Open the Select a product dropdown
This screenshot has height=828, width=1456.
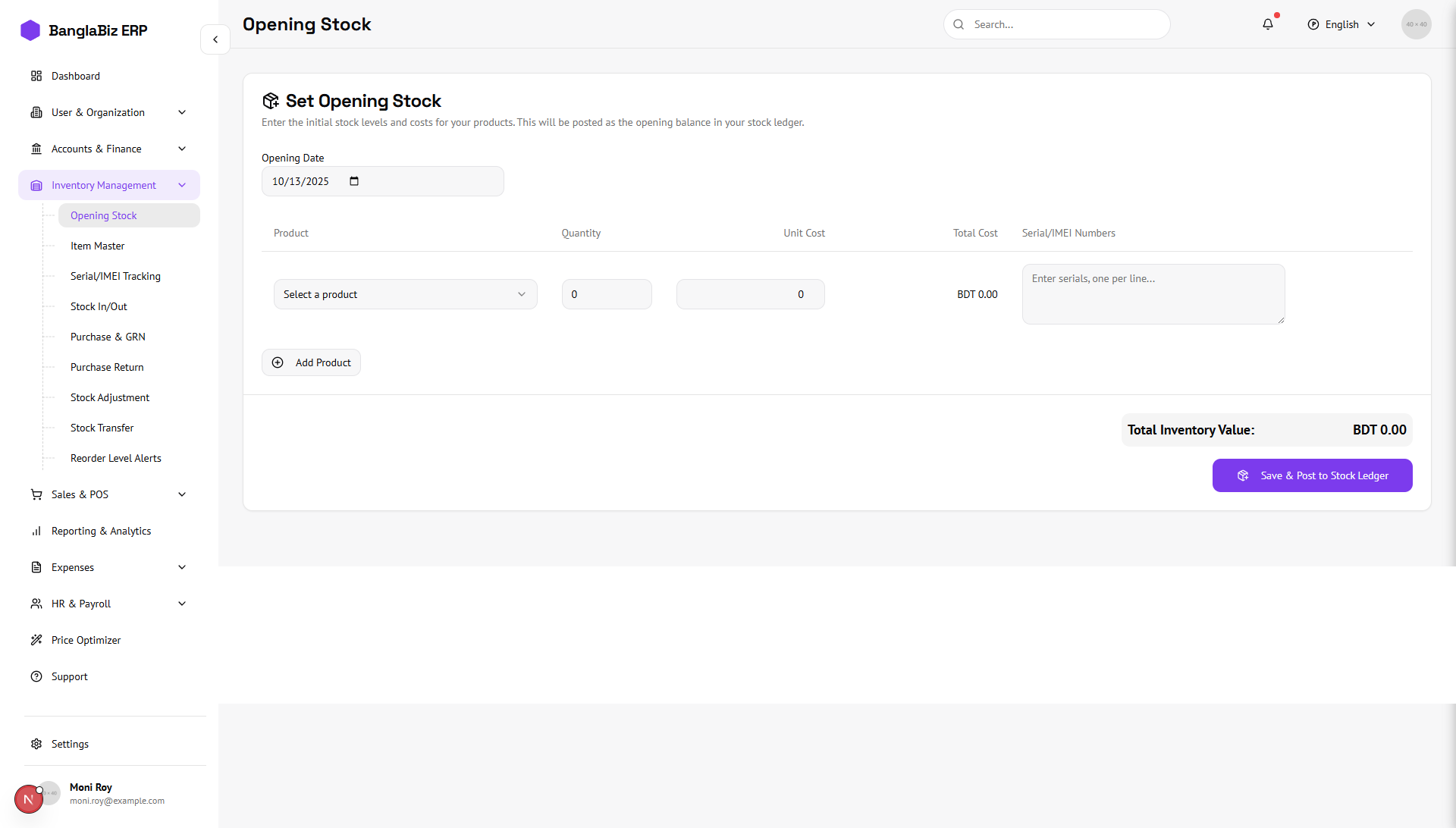(405, 294)
